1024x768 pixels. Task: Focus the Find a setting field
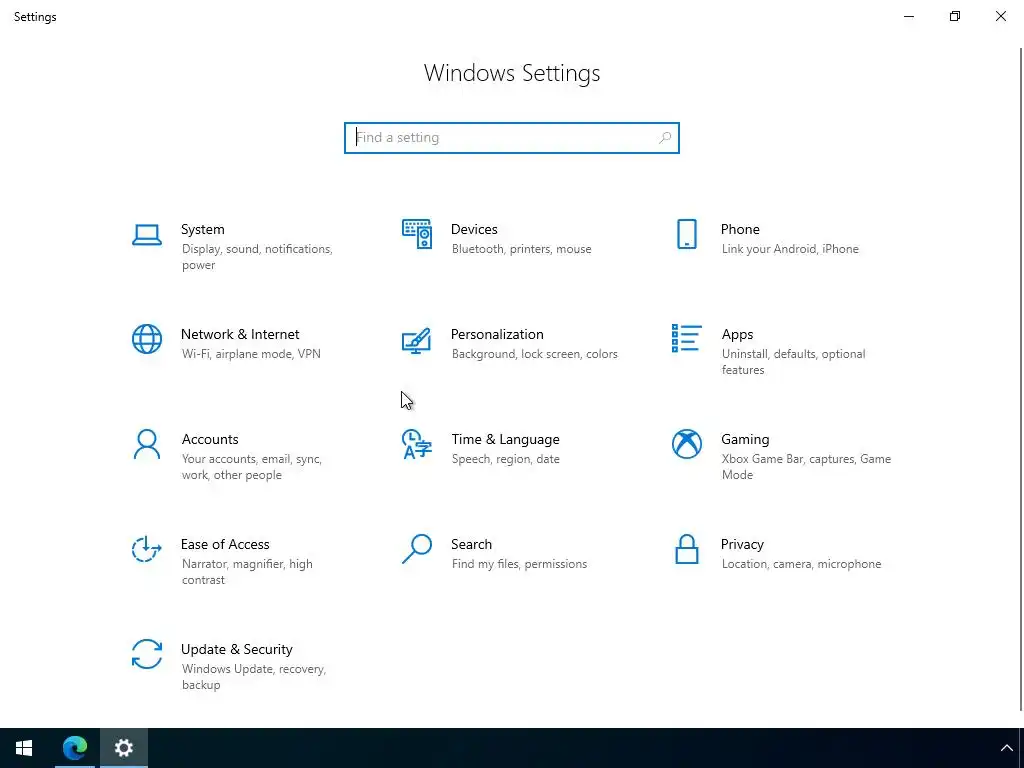511,138
